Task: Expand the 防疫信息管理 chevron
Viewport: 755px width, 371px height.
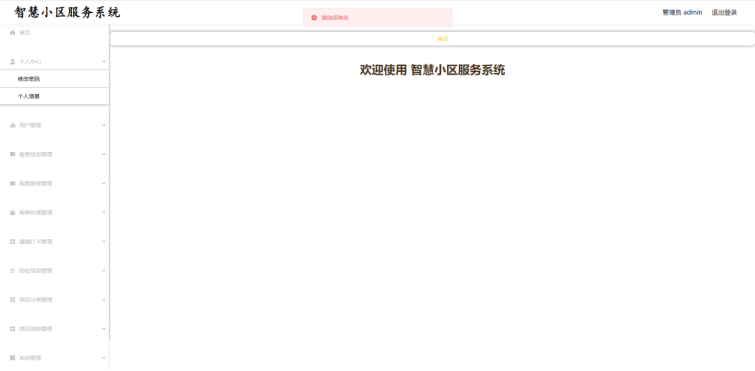Action: 104,270
